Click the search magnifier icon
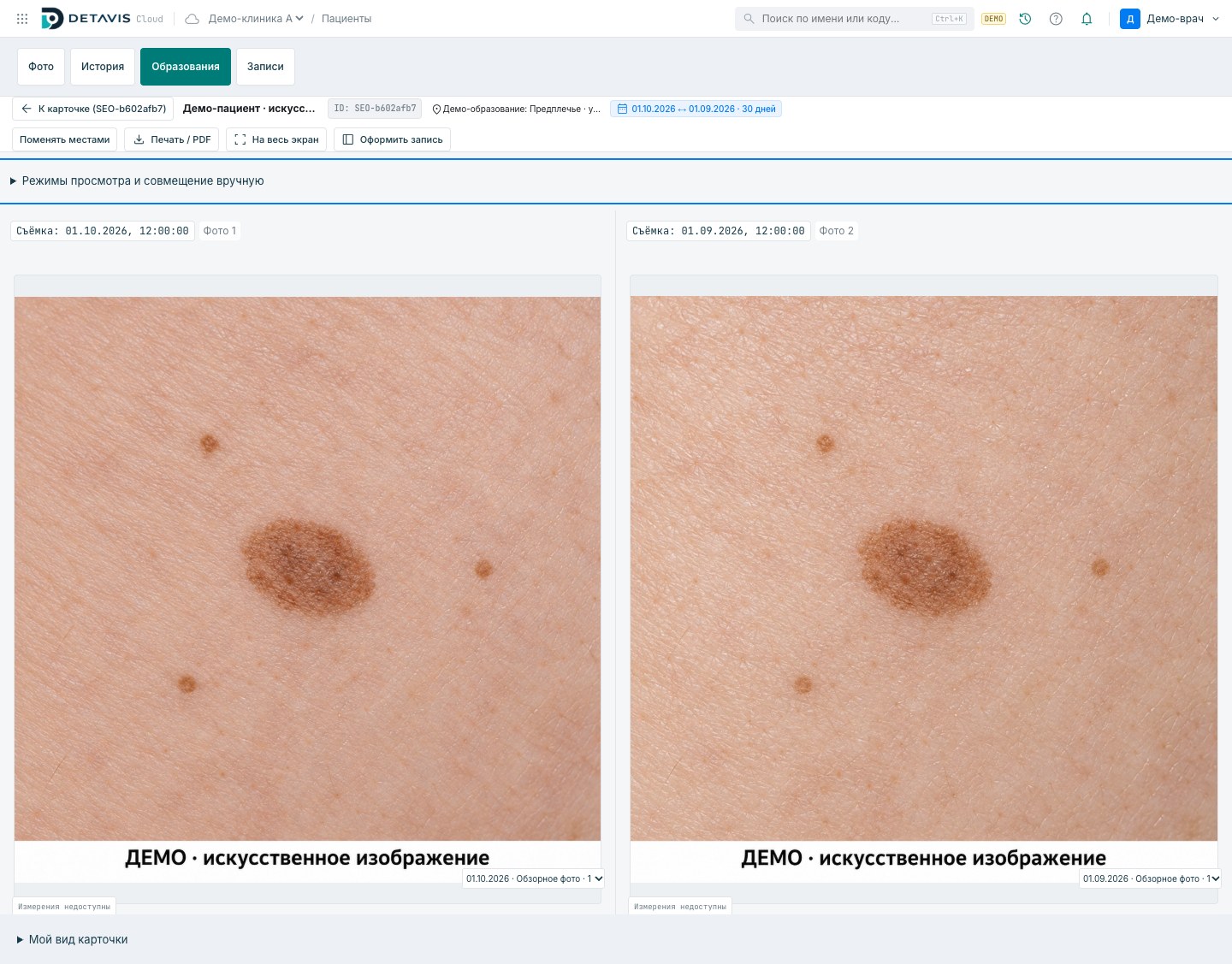 point(749,19)
